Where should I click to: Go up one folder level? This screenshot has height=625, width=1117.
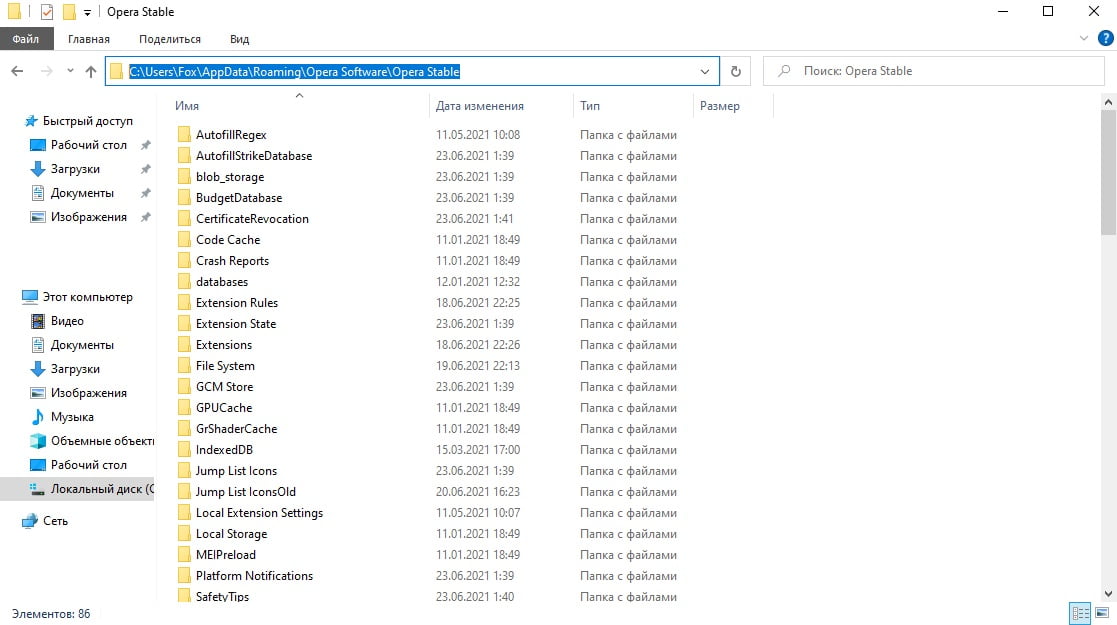pos(90,71)
